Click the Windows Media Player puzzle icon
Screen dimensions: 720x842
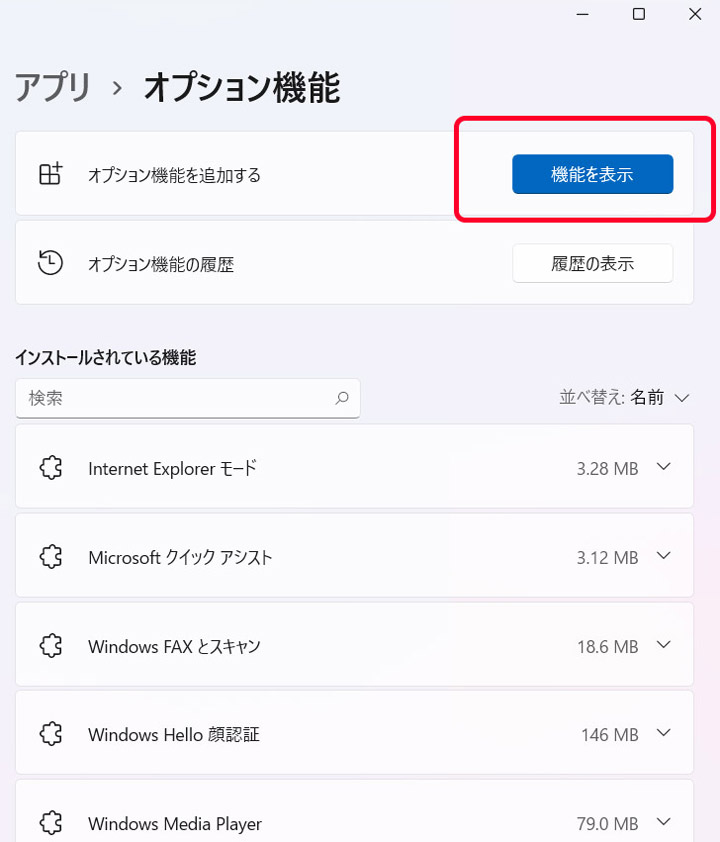pos(51,823)
